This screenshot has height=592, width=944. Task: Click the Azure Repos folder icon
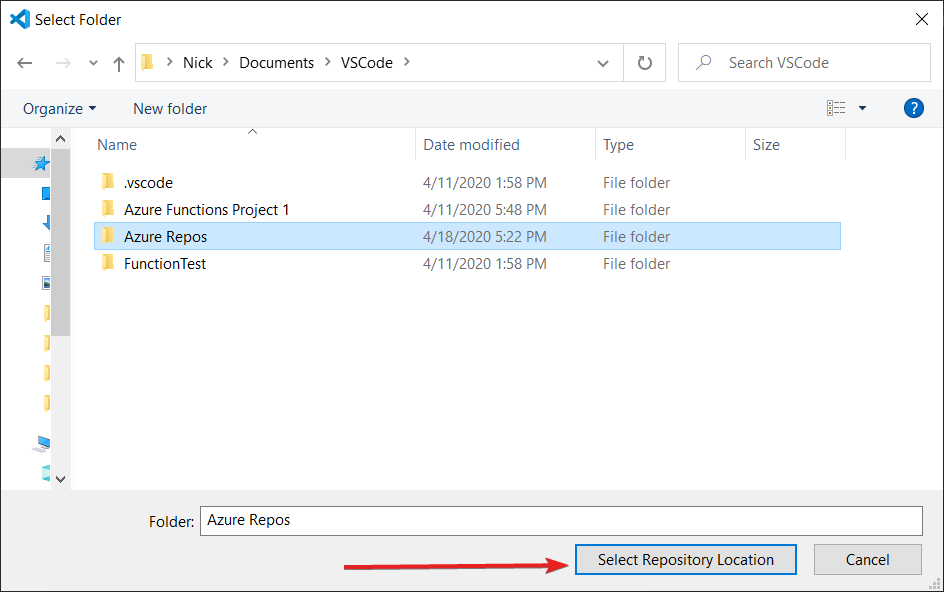[x=108, y=235]
